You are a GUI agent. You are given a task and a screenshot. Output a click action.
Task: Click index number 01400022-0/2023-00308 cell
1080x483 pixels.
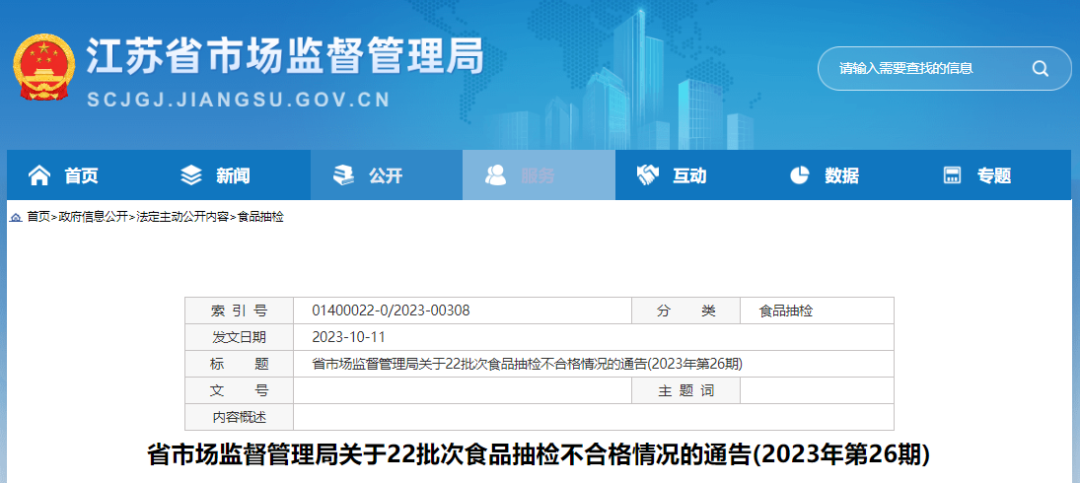[391, 311]
